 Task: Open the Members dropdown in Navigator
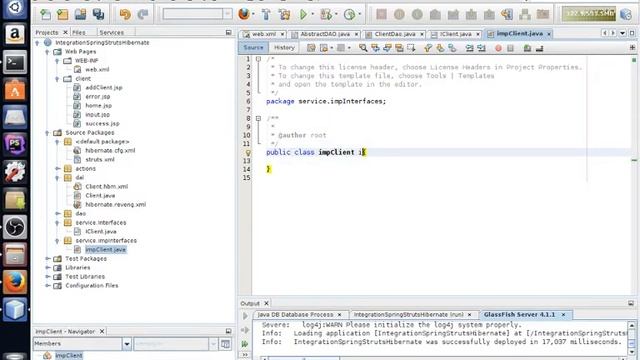coord(127,344)
